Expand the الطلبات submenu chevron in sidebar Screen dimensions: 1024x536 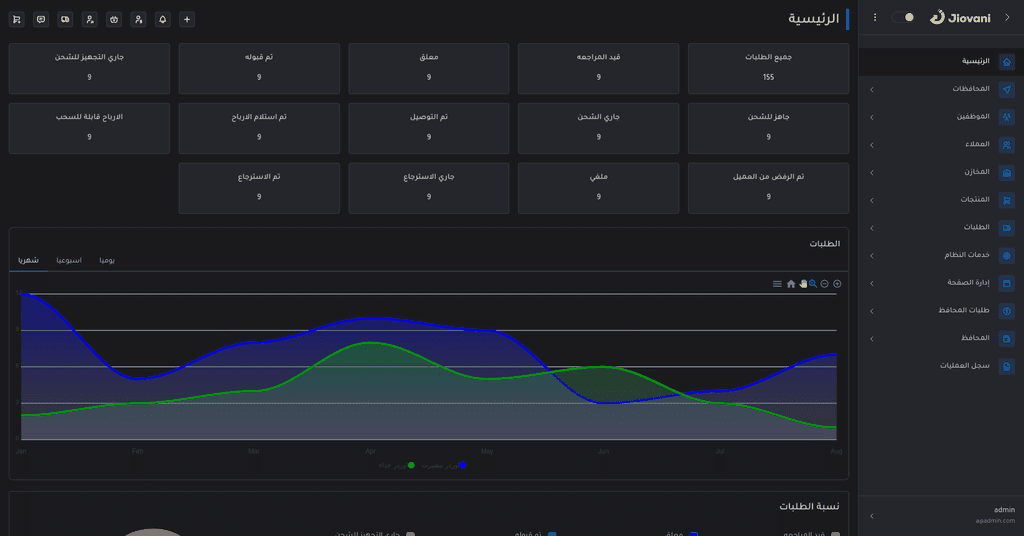tap(872, 228)
